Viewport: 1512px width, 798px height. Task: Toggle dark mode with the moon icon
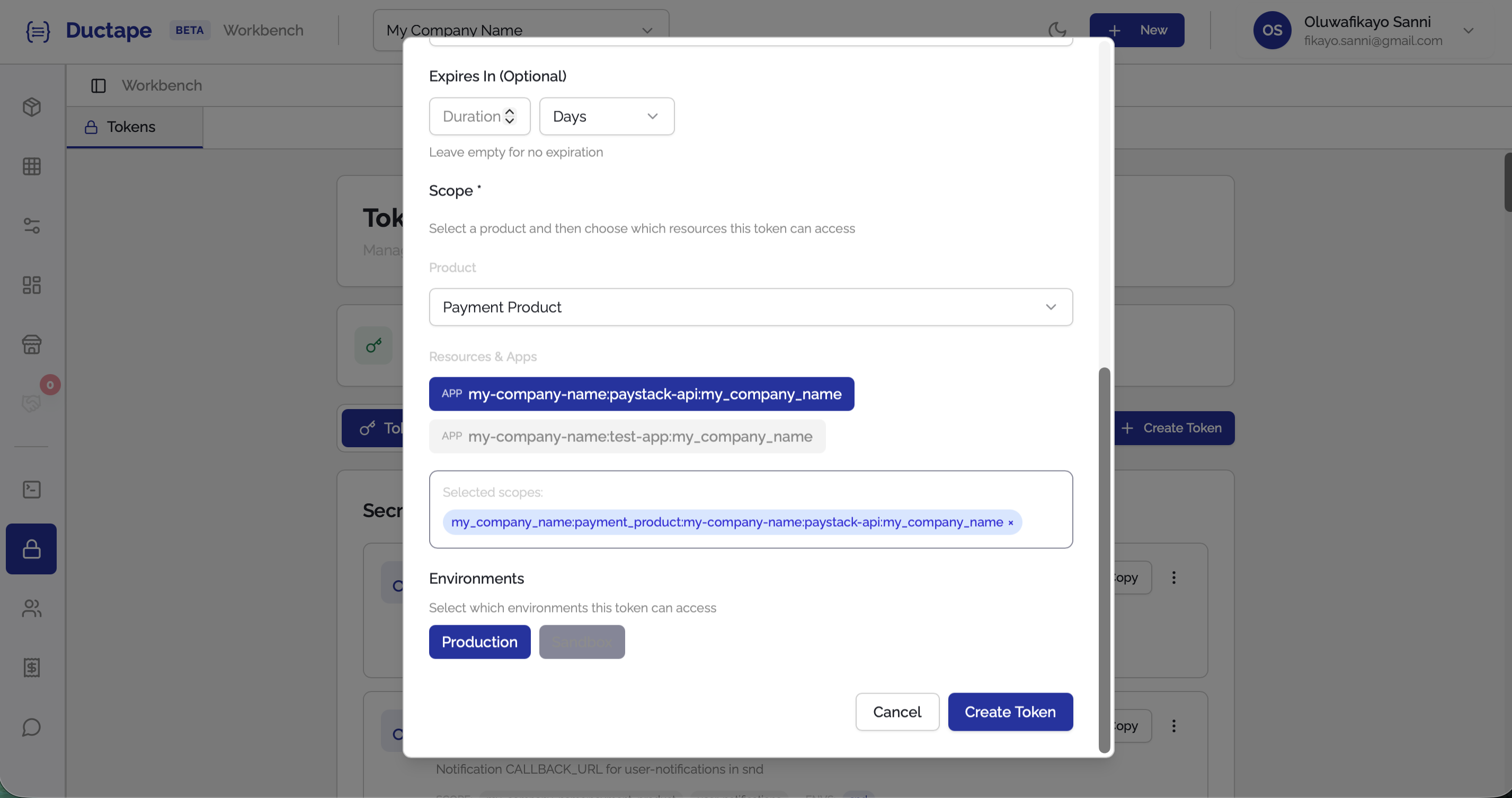pyautogui.click(x=1057, y=30)
